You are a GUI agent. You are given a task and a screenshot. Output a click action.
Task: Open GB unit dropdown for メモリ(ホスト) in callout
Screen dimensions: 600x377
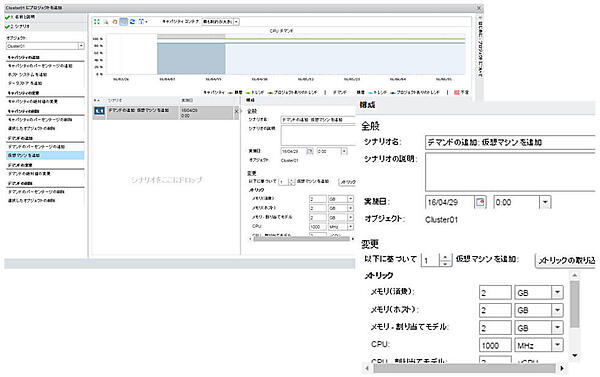point(558,310)
